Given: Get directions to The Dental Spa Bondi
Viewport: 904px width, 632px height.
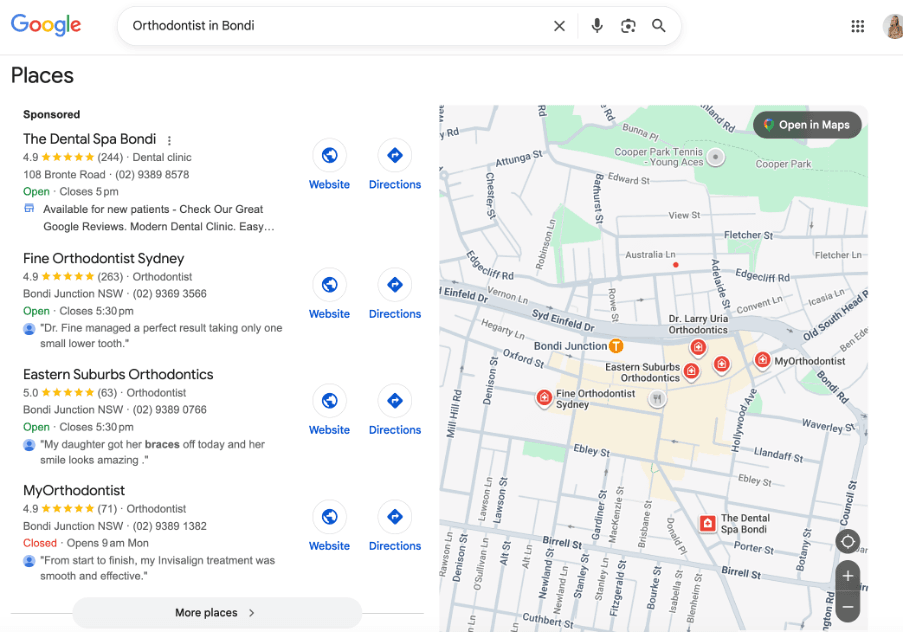Looking at the screenshot, I should [395, 165].
